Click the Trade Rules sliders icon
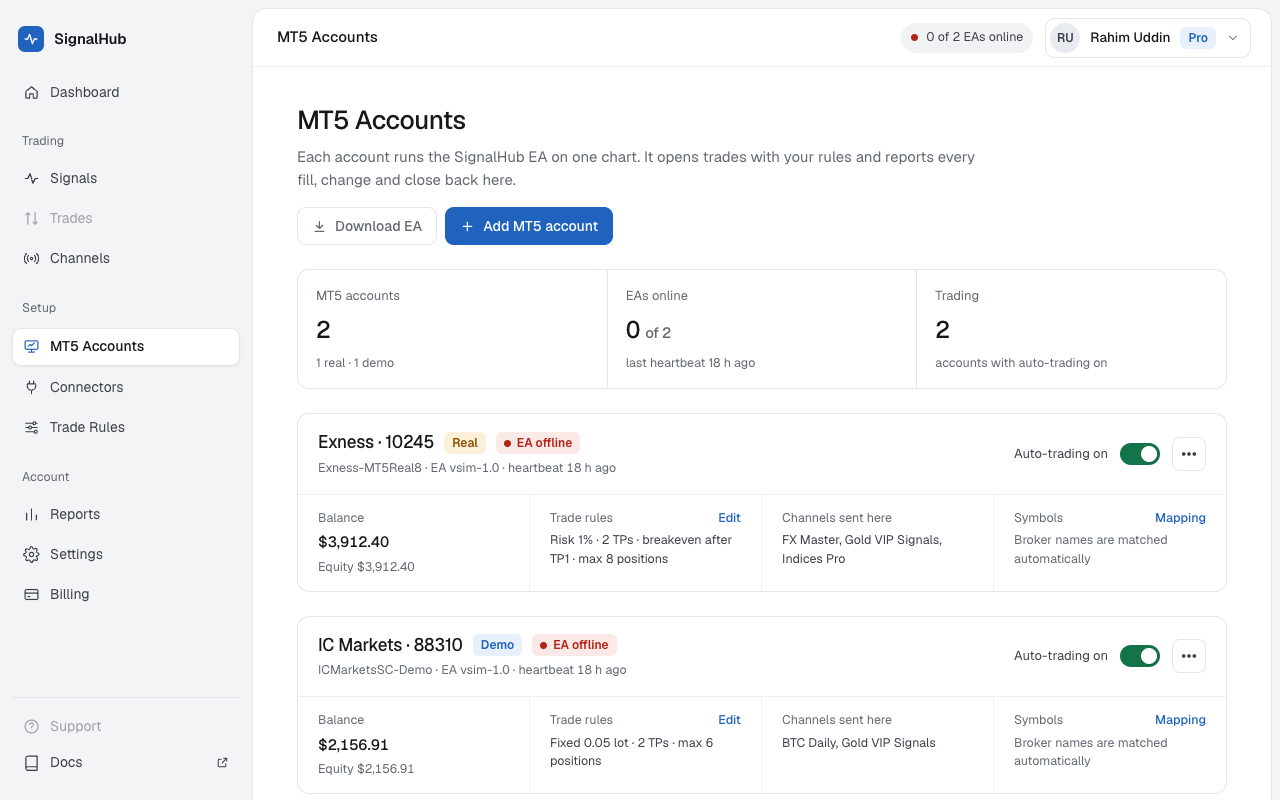The height and width of the screenshot is (800, 1280). tap(31, 427)
